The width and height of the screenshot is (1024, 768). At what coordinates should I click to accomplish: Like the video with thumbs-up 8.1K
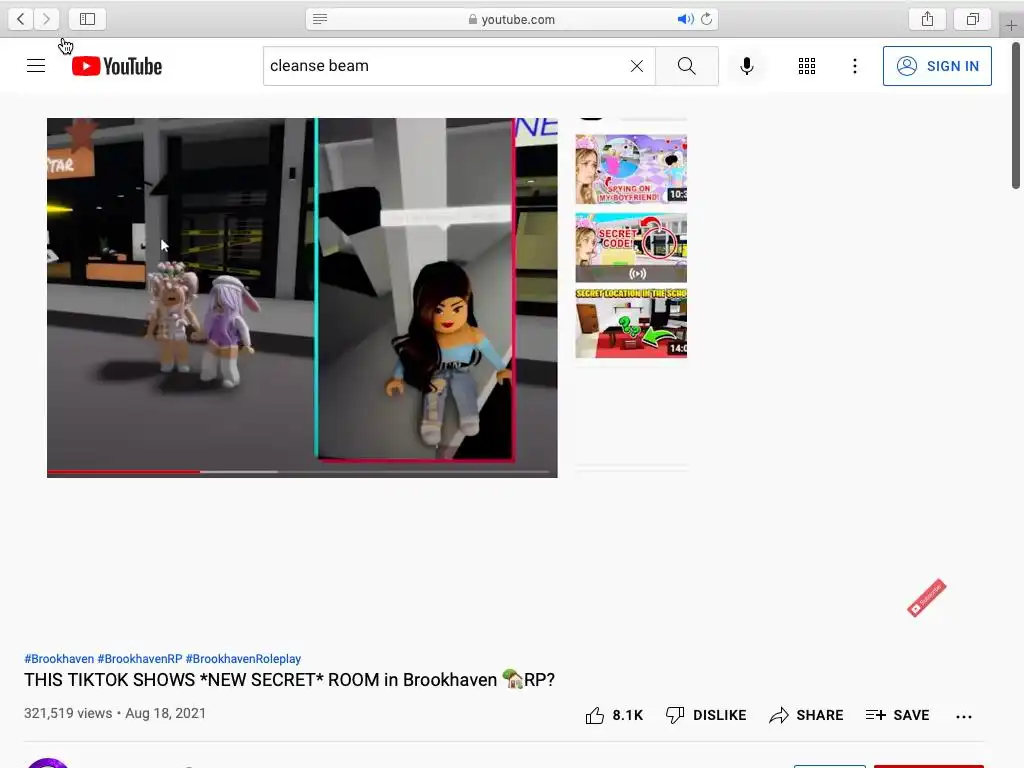614,715
